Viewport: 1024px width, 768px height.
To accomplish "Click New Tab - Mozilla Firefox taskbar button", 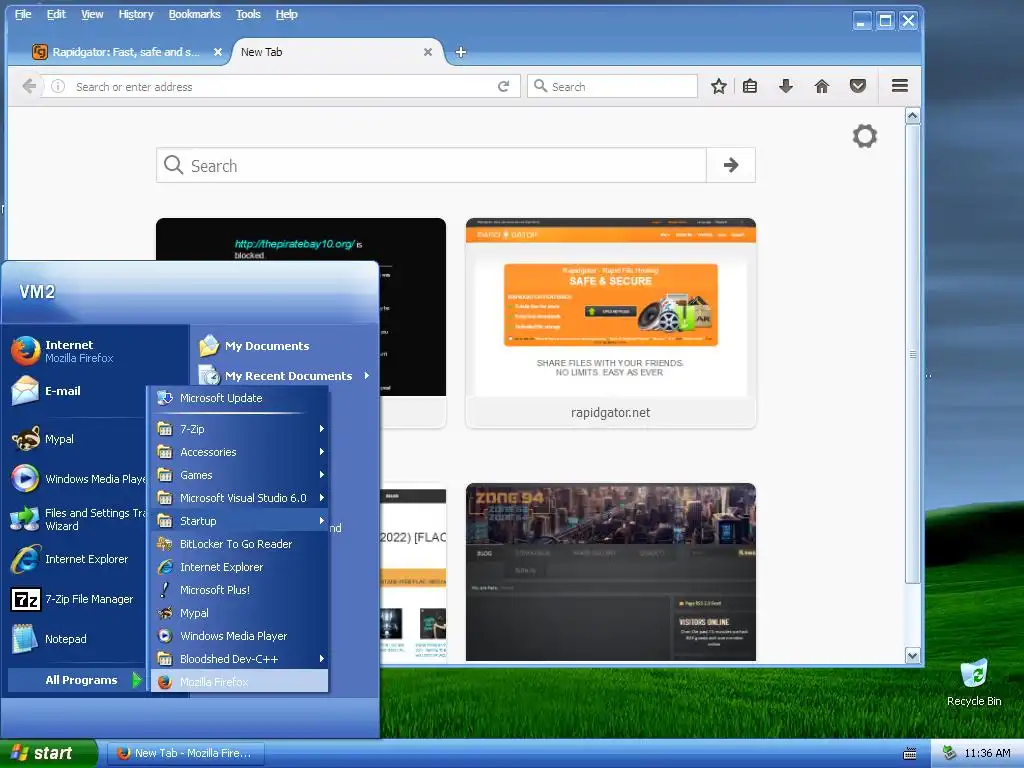I will [185, 753].
